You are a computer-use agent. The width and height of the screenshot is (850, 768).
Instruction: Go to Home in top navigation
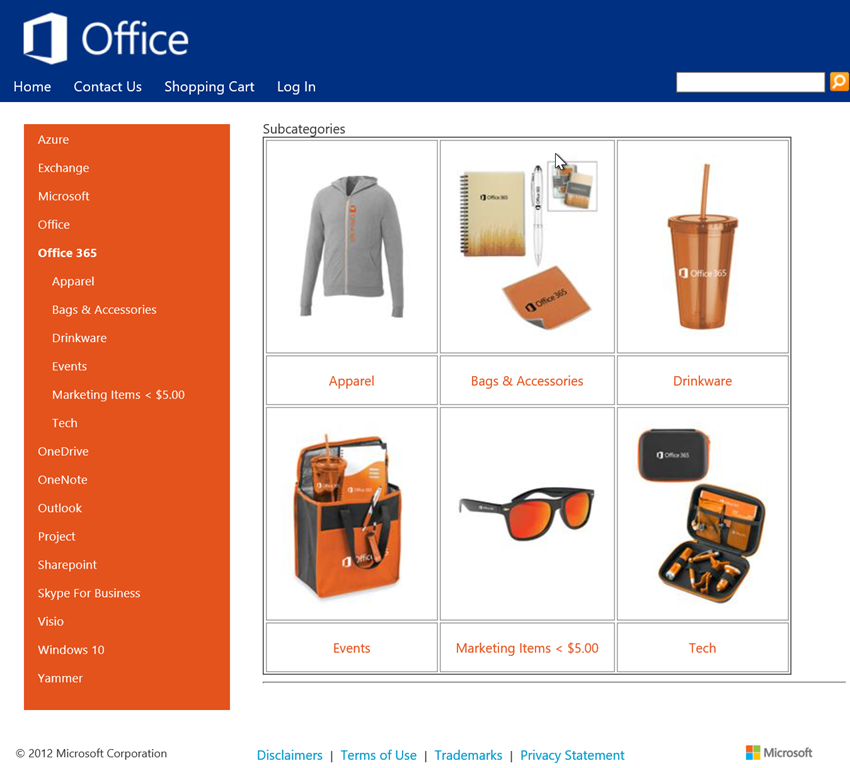[32, 87]
